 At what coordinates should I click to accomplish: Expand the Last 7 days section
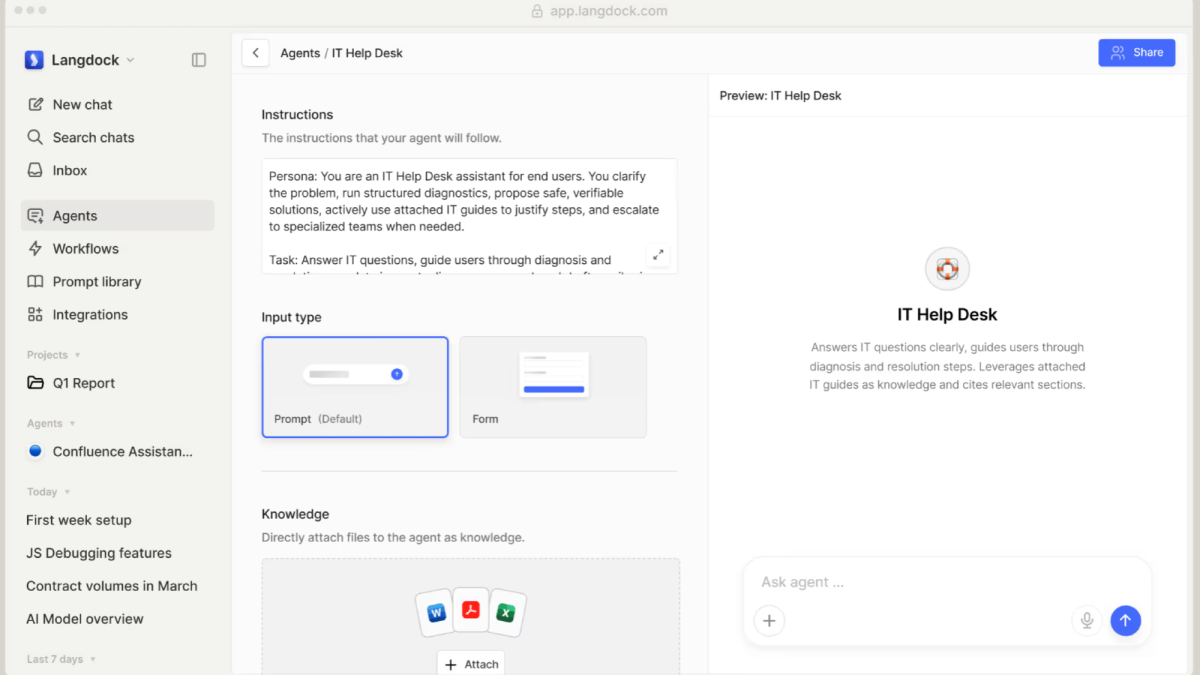[62, 659]
